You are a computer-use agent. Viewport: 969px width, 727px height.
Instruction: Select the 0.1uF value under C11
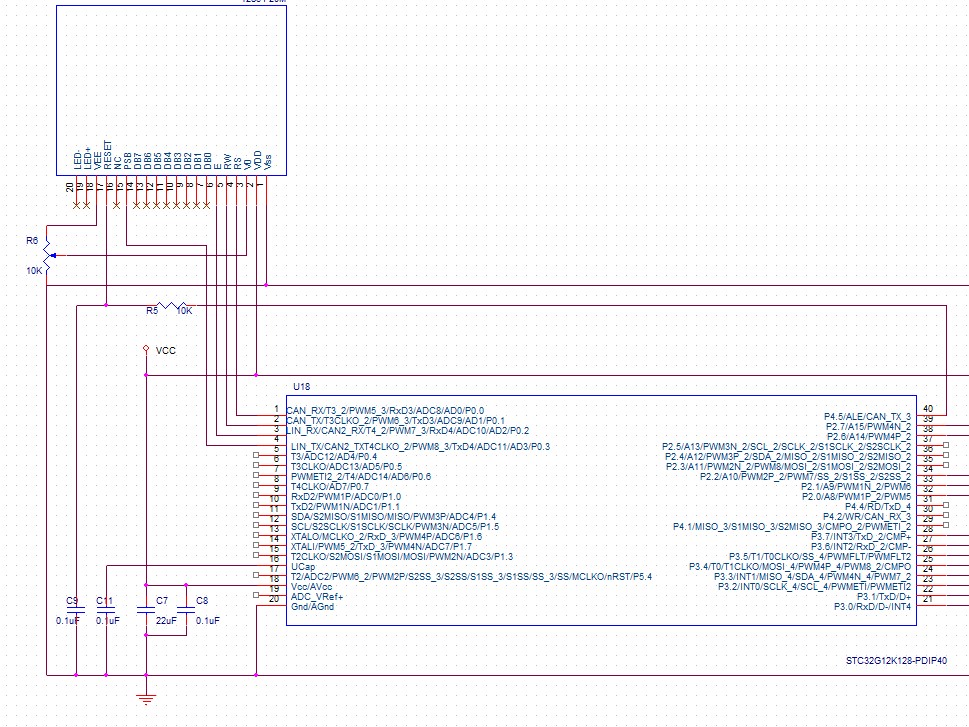[108, 620]
